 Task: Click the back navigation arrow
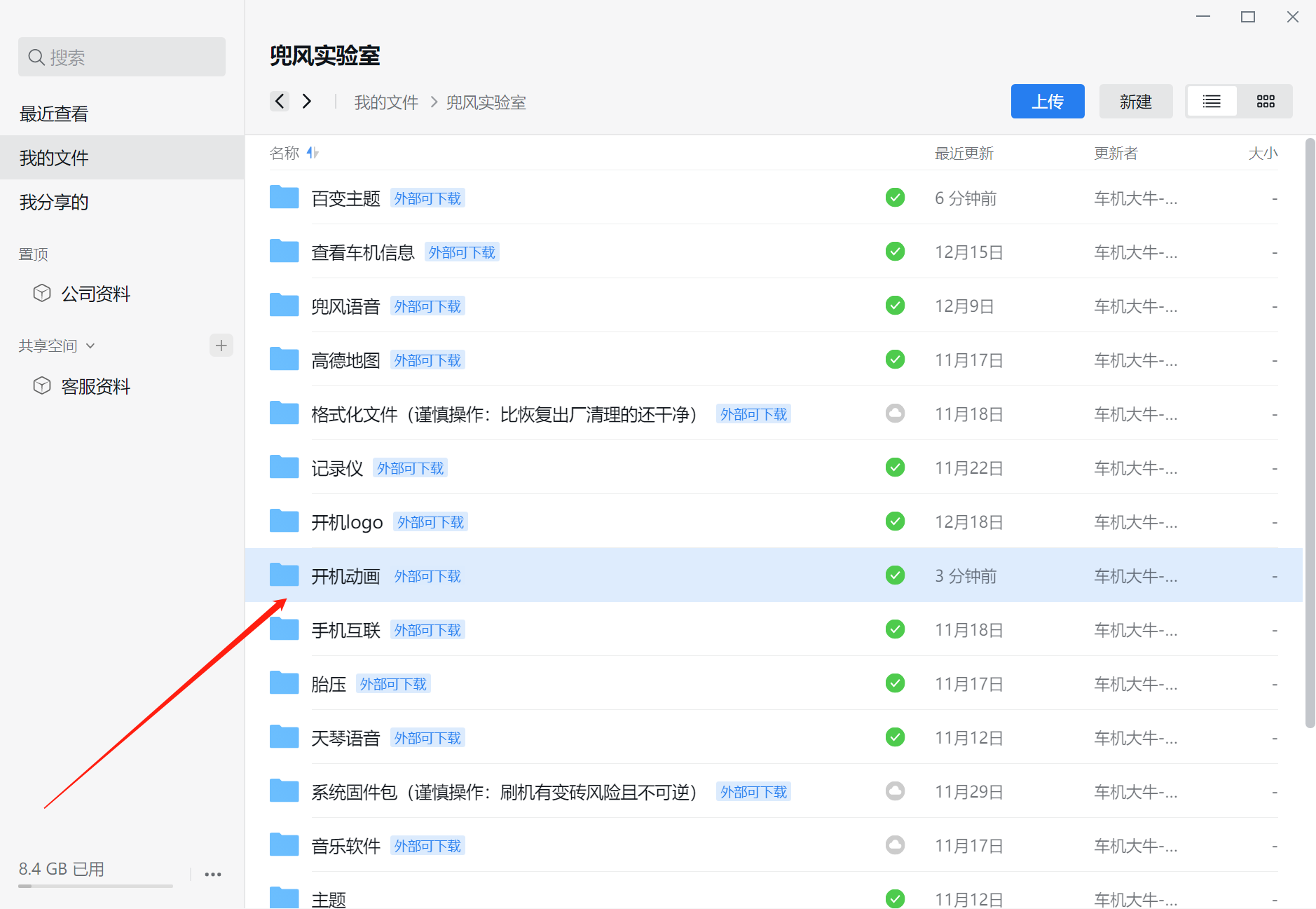tap(280, 102)
